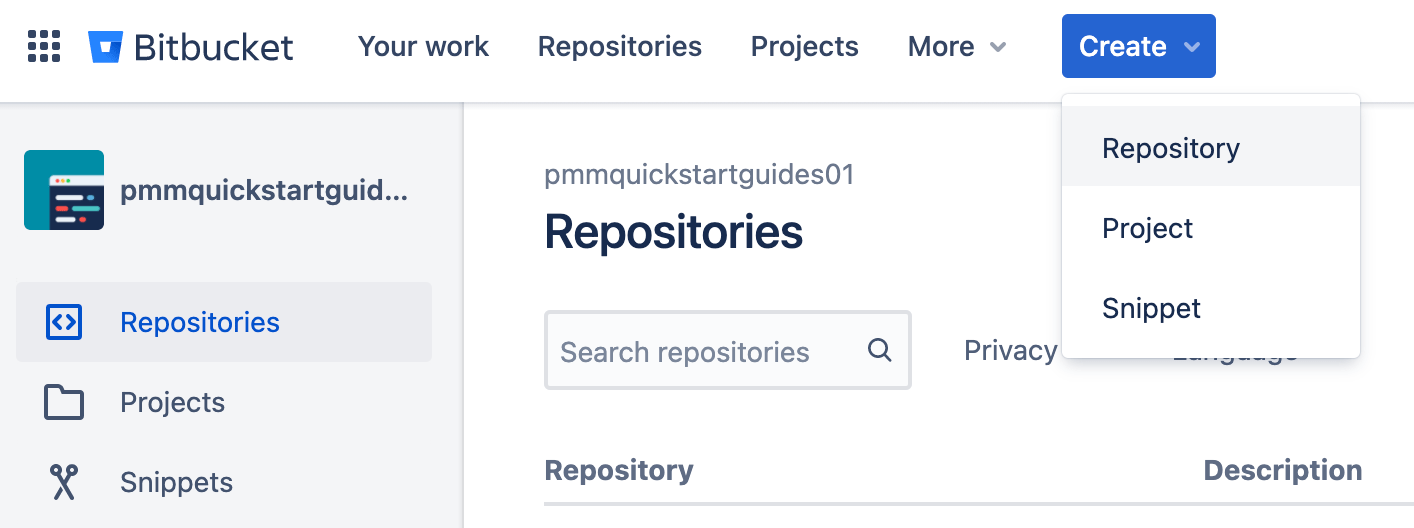This screenshot has width=1414, height=528.
Task: Click the Bitbucket logo icon
Action: [x=105, y=46]
